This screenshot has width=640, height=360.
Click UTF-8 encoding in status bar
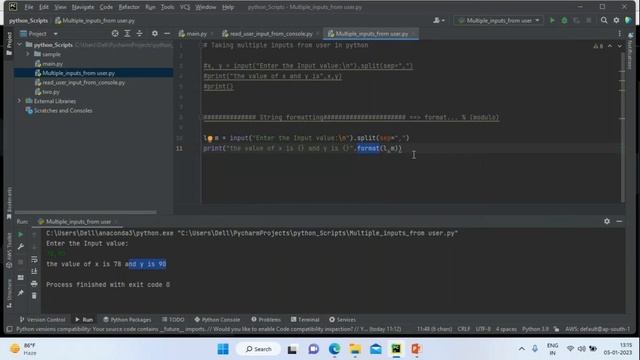483,329
